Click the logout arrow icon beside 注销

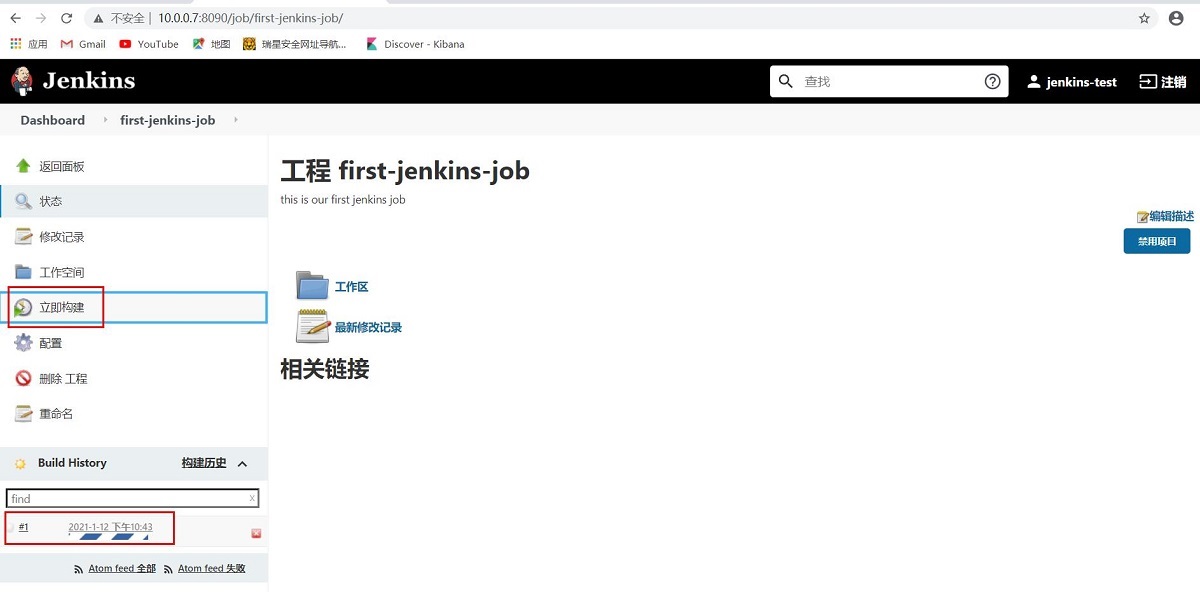1148,82
